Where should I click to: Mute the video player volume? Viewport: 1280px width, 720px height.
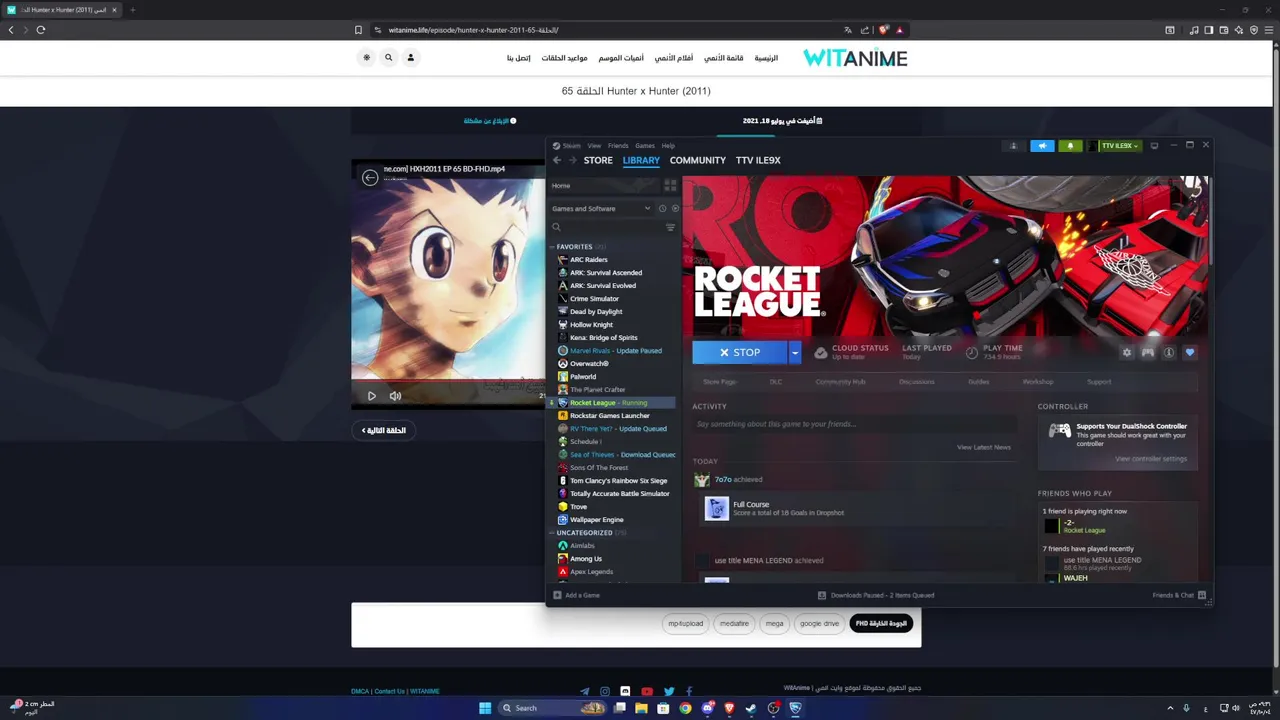tap(395, 396)
